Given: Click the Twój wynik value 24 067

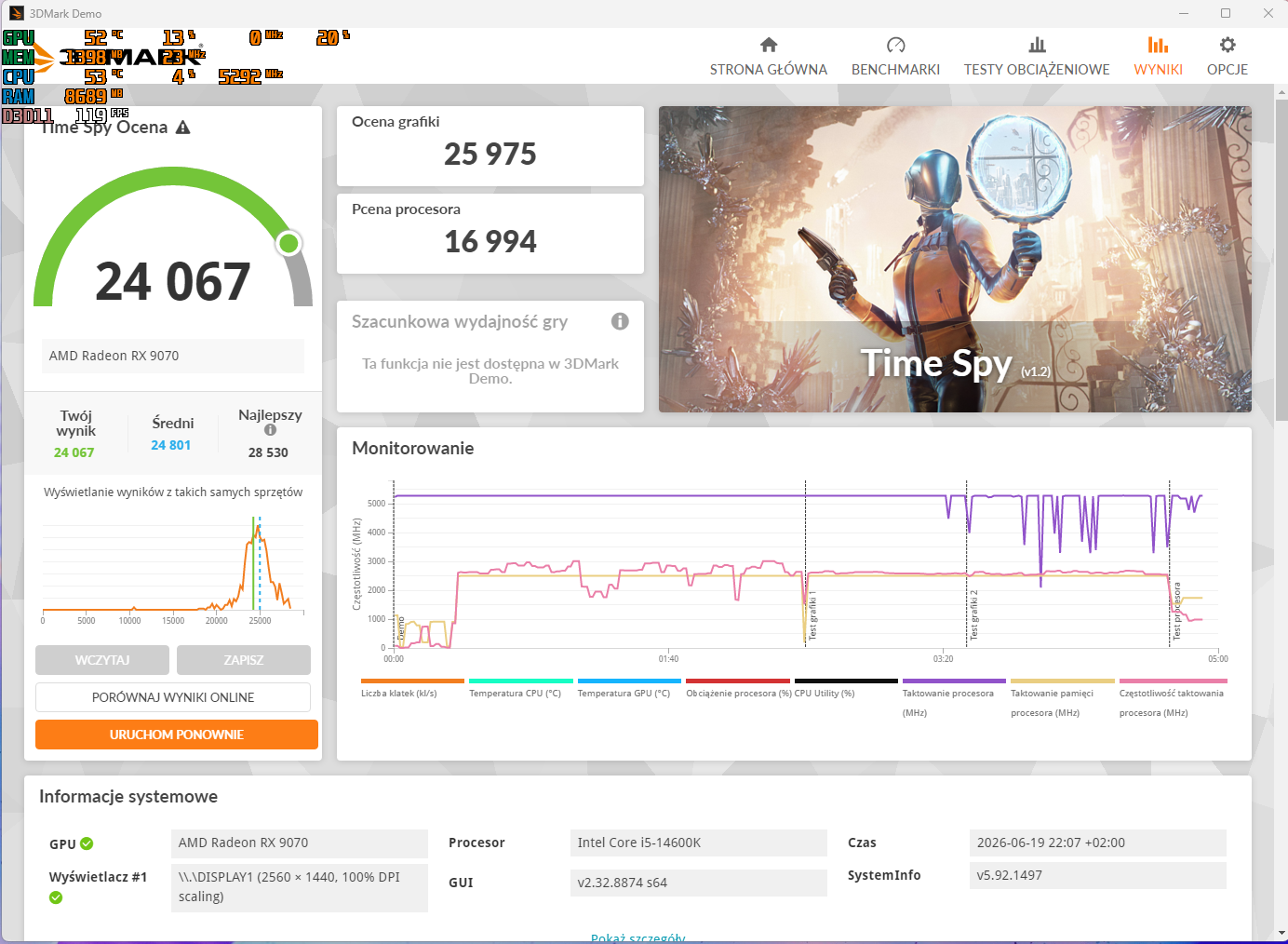Looking at the screenshot, I should 74,452.
